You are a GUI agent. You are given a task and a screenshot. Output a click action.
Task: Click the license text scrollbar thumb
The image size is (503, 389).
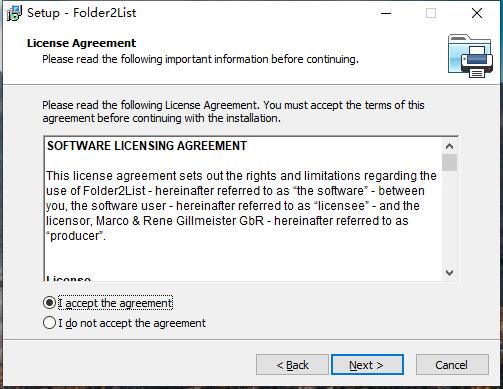tap(449, 162)
